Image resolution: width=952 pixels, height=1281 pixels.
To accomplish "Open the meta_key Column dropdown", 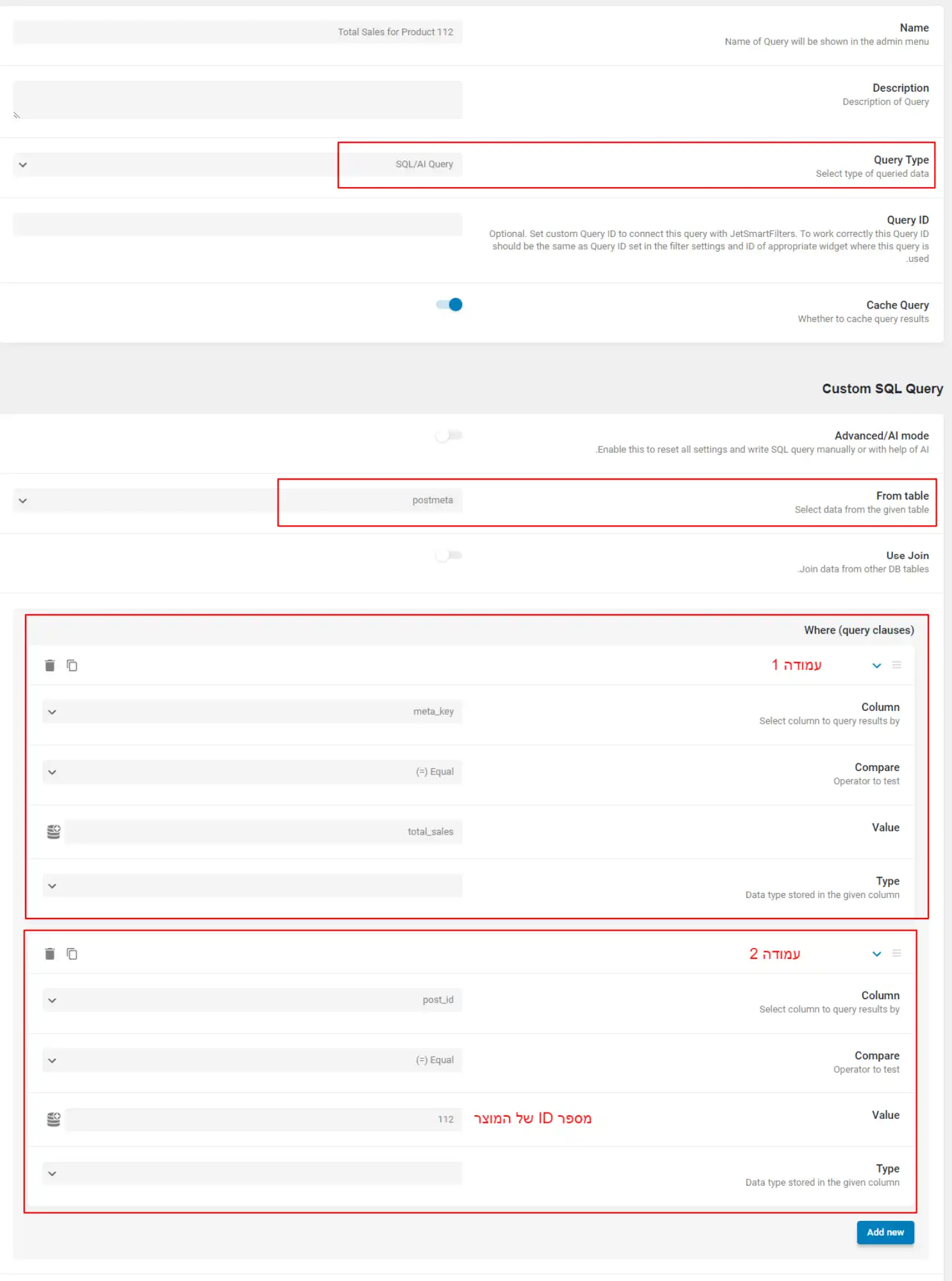I will 252,712.
